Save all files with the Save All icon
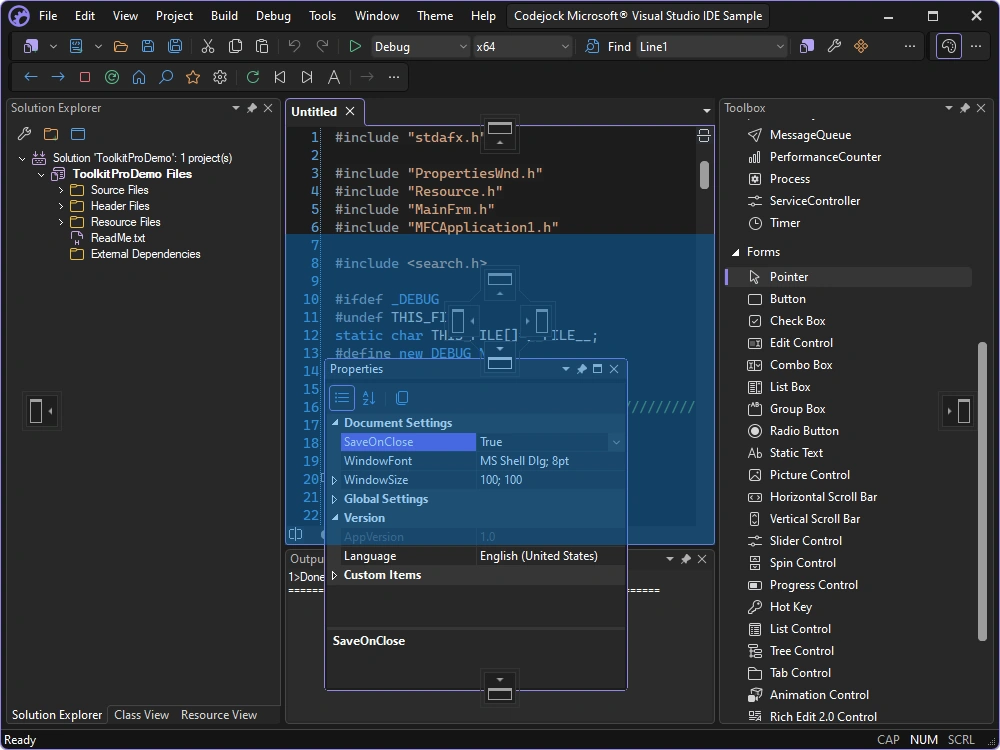1000x750 pixels. [175, 47]
